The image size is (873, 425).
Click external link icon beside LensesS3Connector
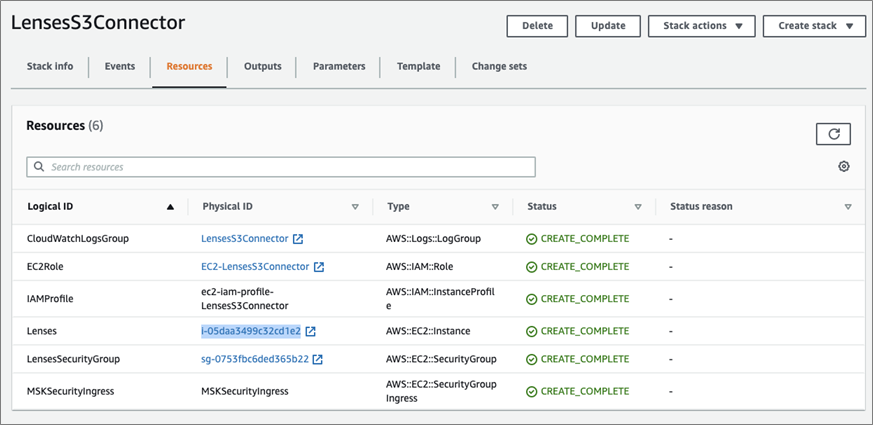coord(298,239)
